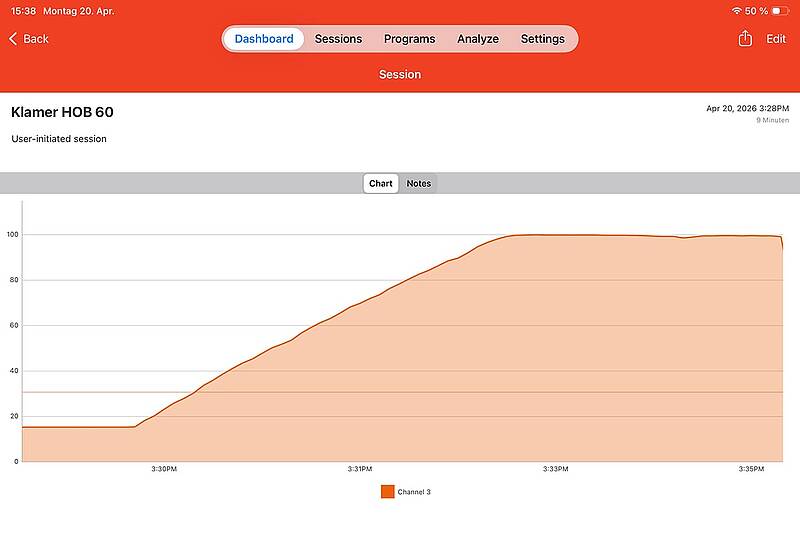The image size is (800, 556).
Task: Tap the Wi-Fi status icon
Action: (x=736, y=10)
